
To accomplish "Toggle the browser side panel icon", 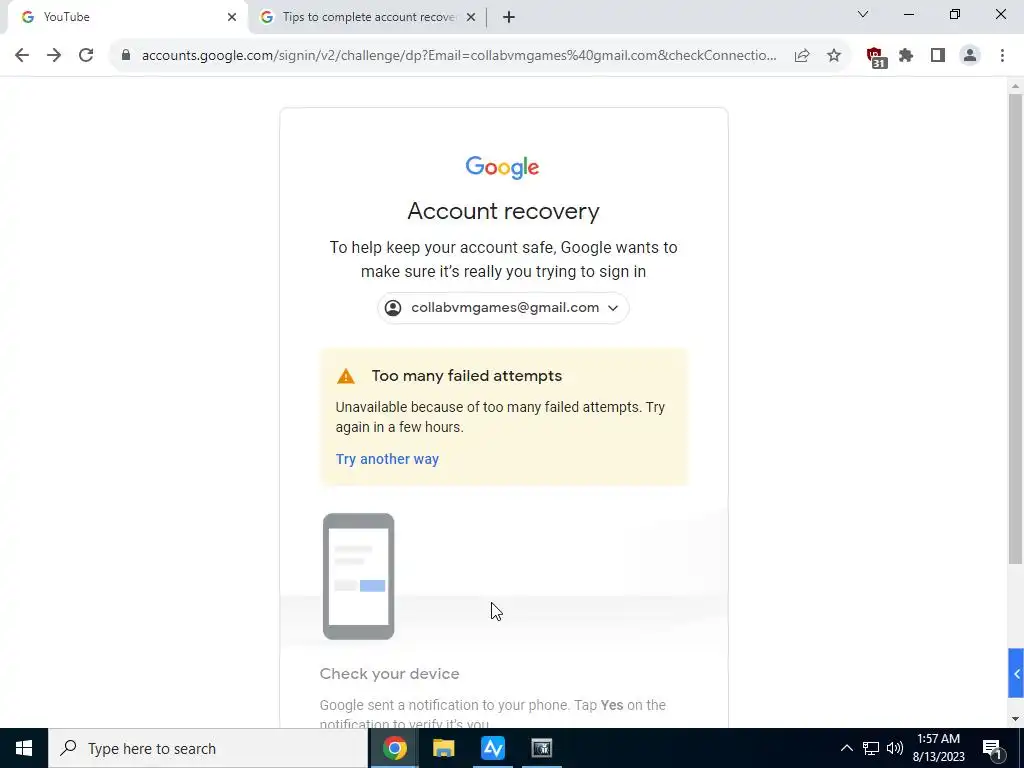I will (938, 56).
